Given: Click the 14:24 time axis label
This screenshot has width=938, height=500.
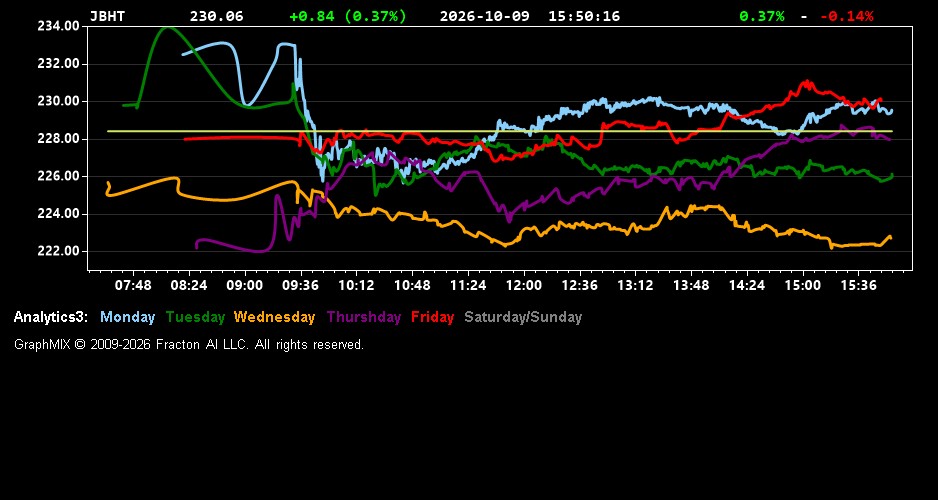Looking at the screenshot, I should pos(747,285).
